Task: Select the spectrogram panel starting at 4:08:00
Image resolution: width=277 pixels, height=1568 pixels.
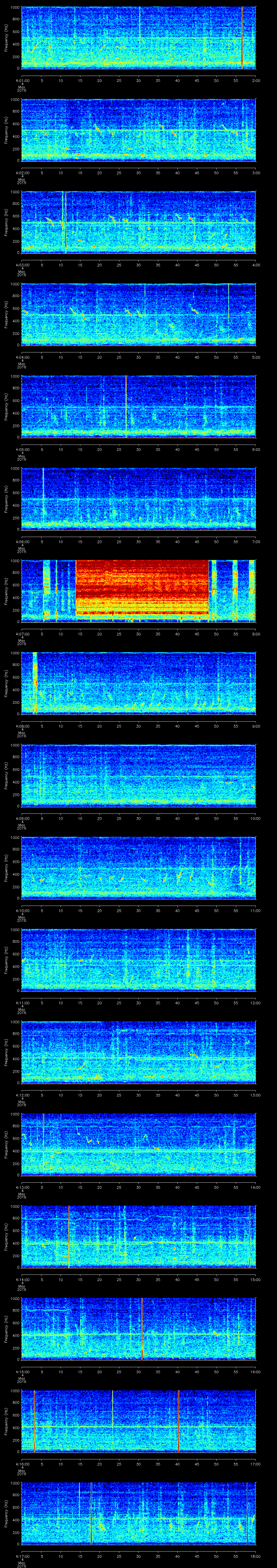Action: pos(139,683)
